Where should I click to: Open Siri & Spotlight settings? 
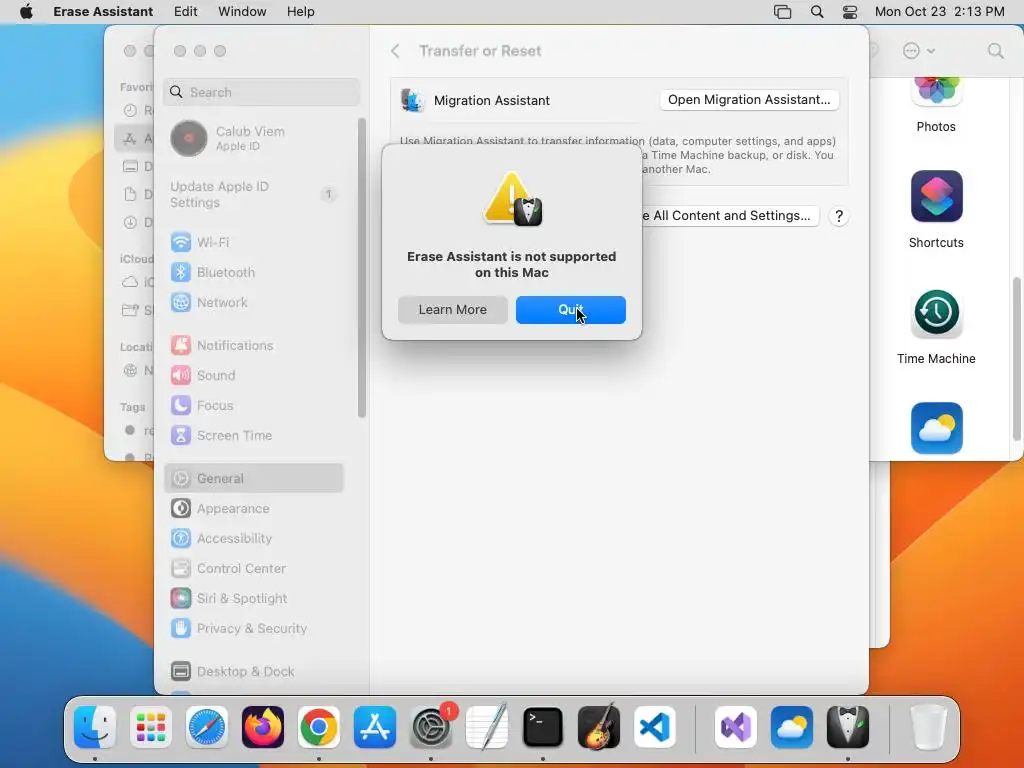pyautogui.click(x=255, y=598)
